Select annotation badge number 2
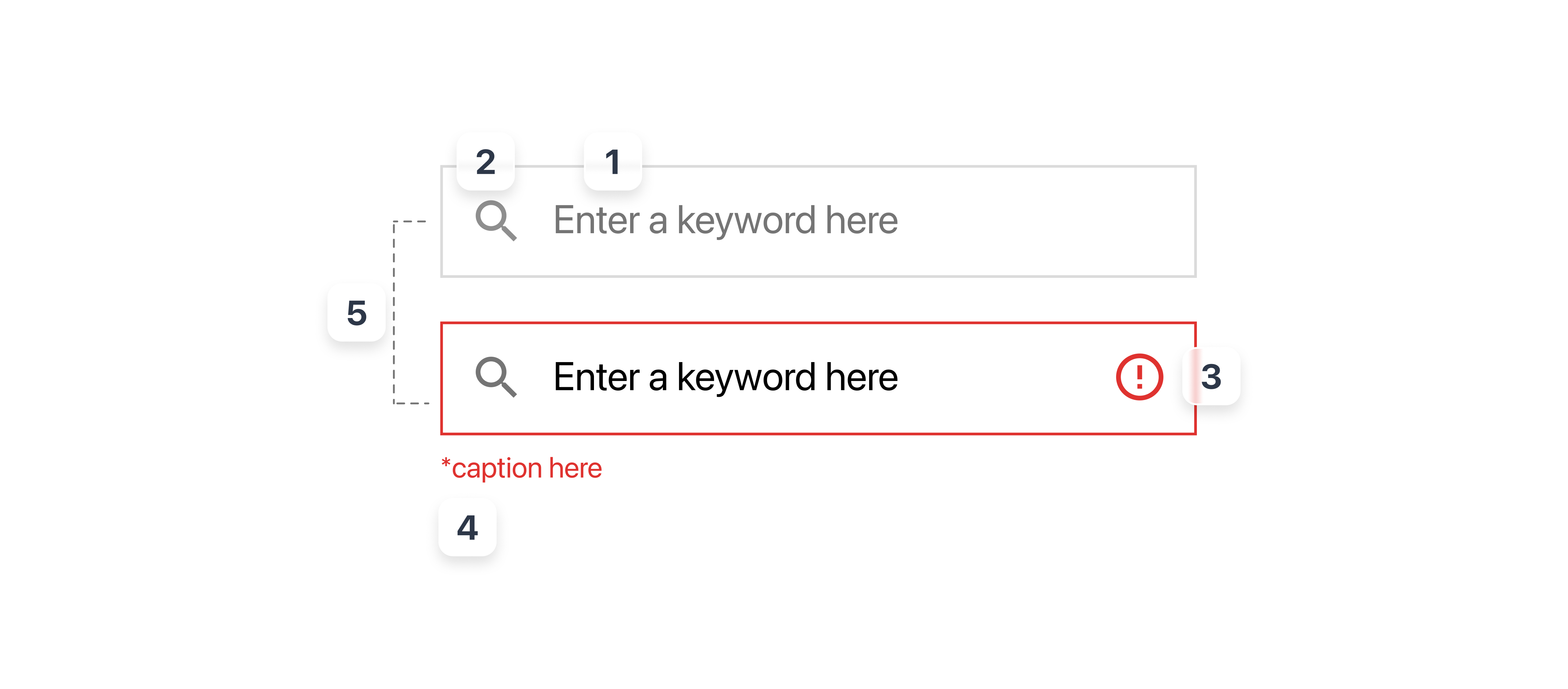1568x689 pixels. click(x=485, y=162)
